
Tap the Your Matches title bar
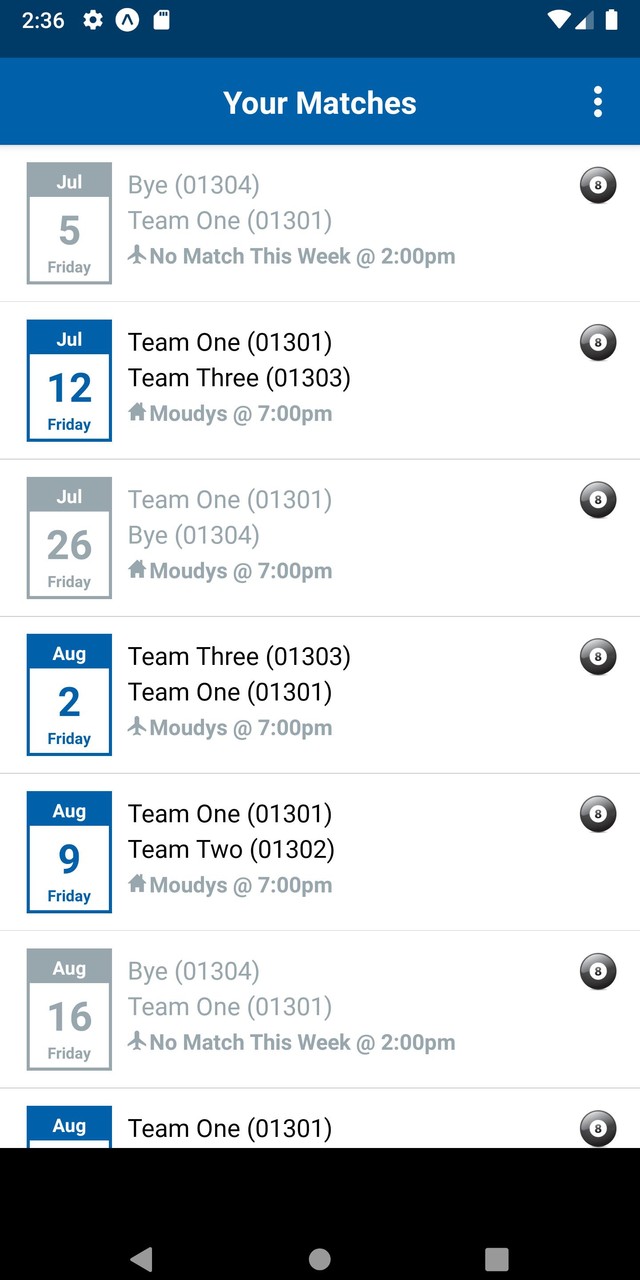(x=320, y=101)
